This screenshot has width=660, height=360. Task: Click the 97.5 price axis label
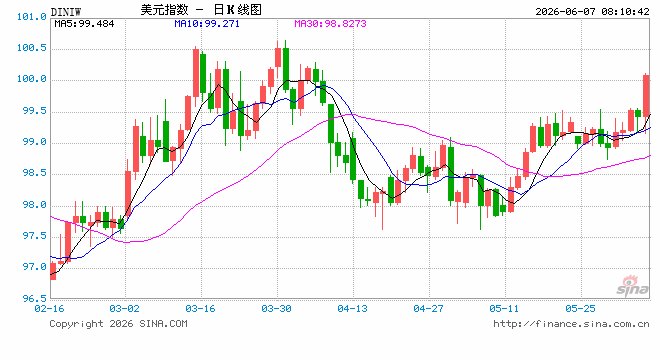click(x=34, y=236)
